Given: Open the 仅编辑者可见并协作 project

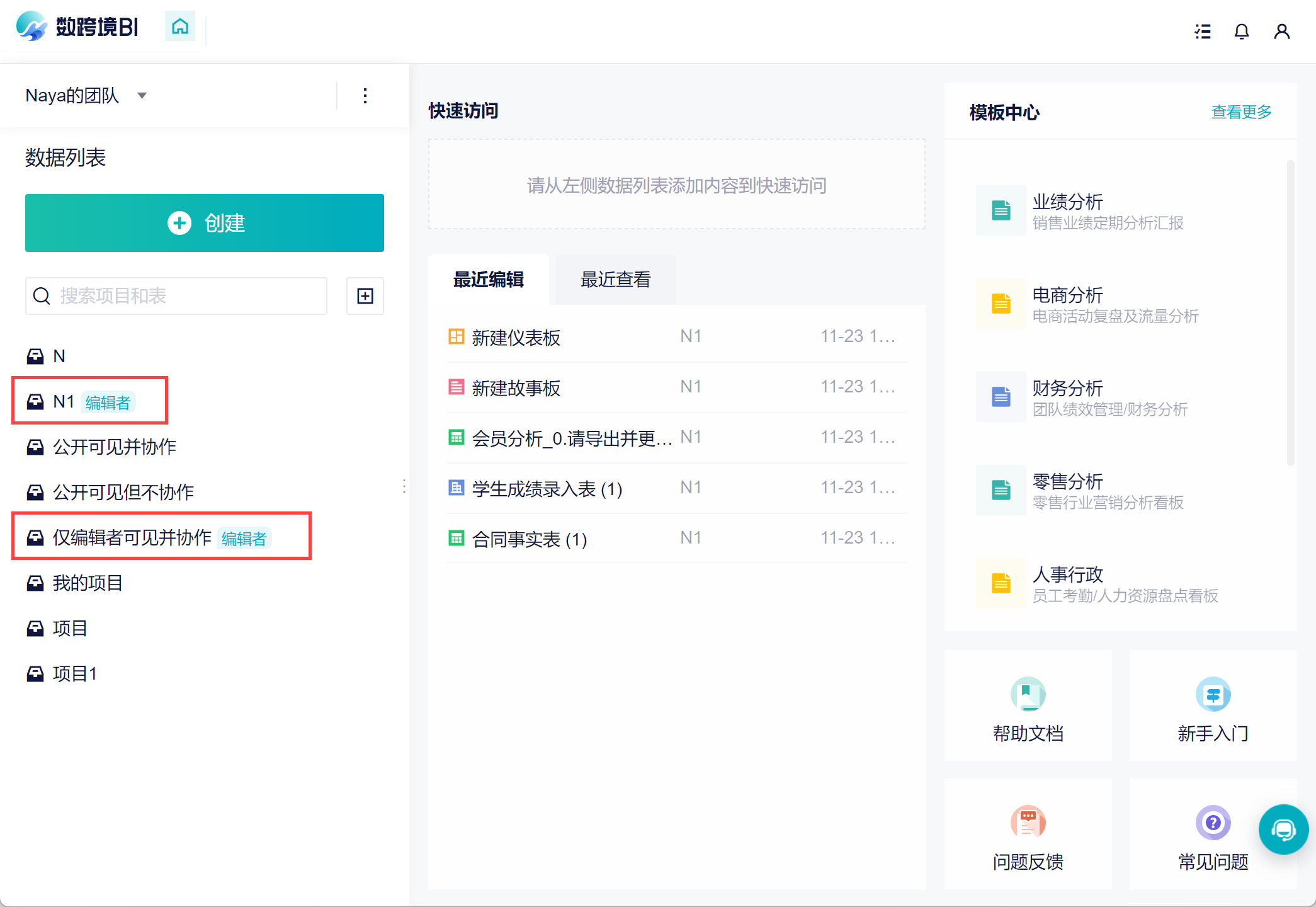Looking at the screenshot, I should point(132,537).
